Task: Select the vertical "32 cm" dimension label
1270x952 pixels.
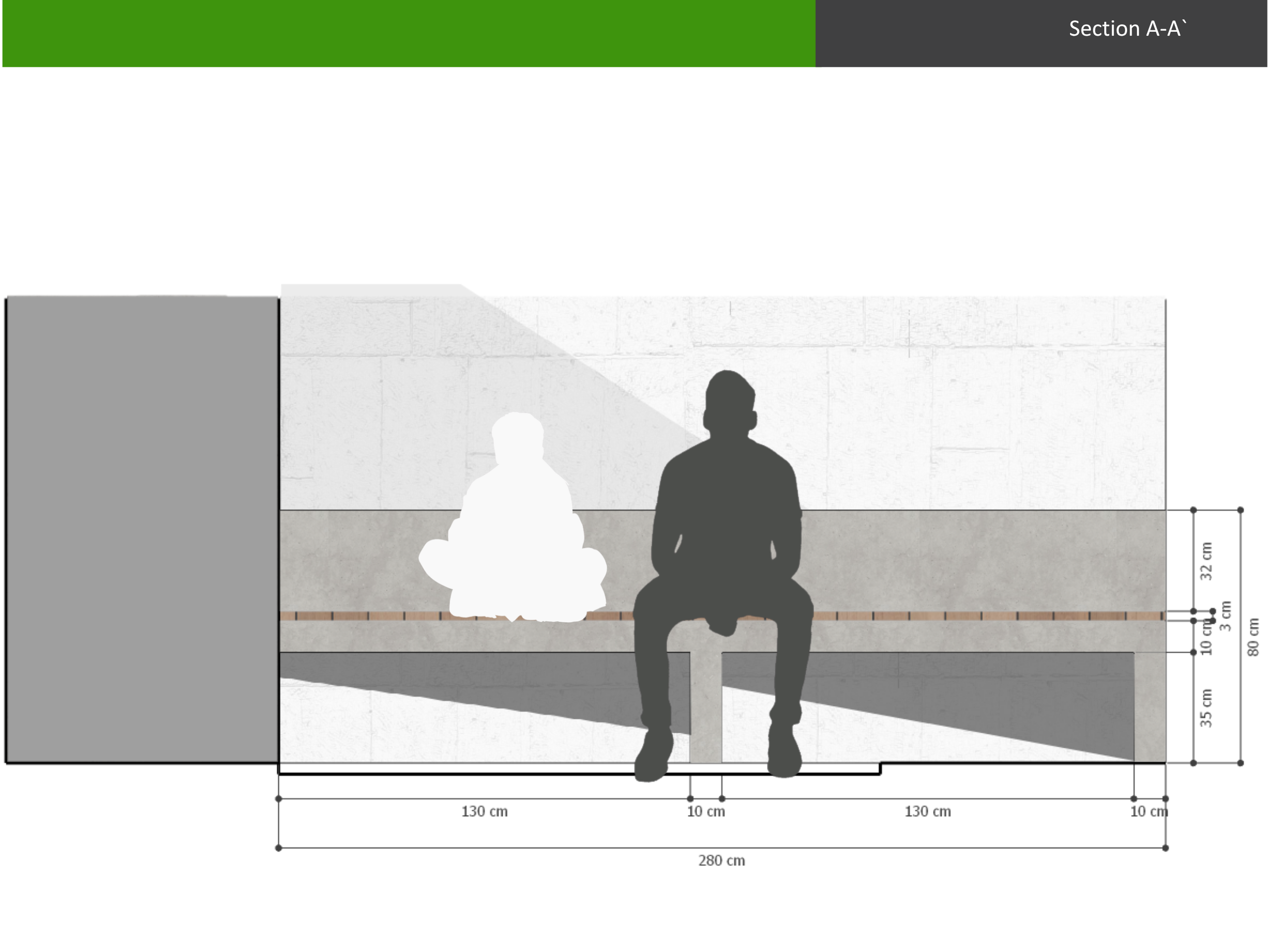Action: pyautogui.click(x=1206, y=561)
